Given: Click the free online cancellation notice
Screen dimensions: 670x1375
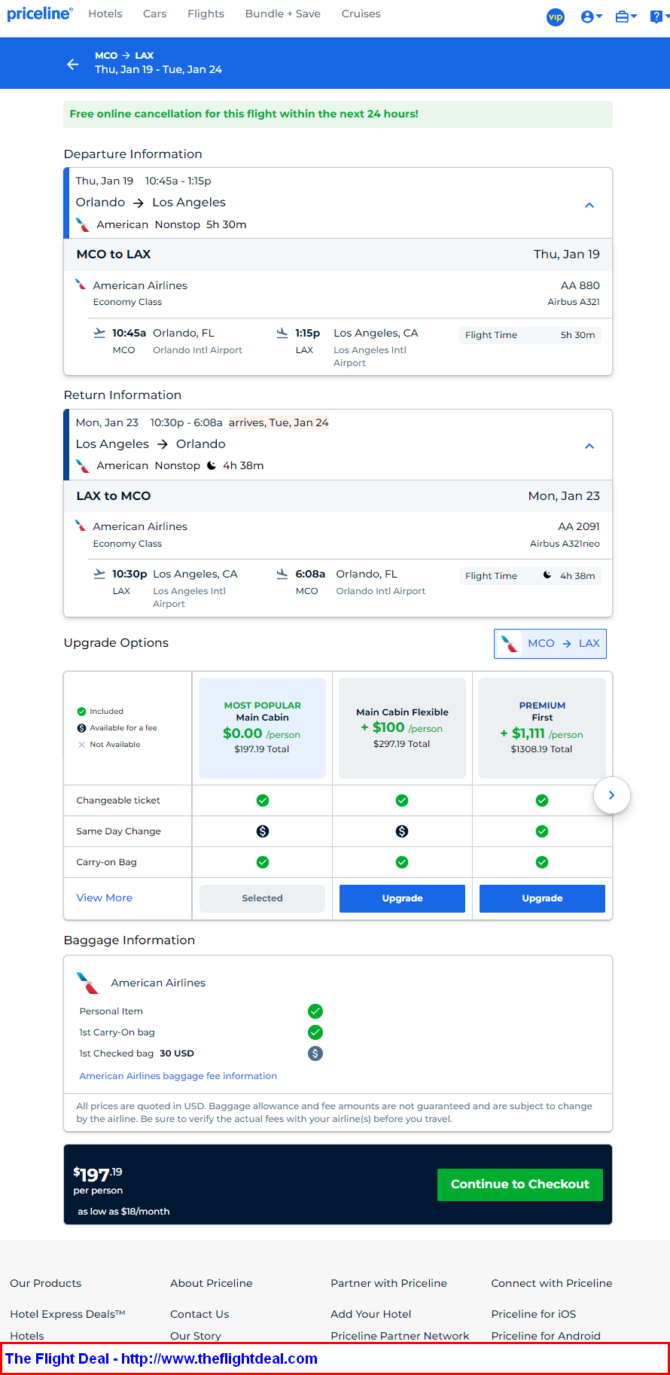Looking at the screenshot, I should coord(338,114).
